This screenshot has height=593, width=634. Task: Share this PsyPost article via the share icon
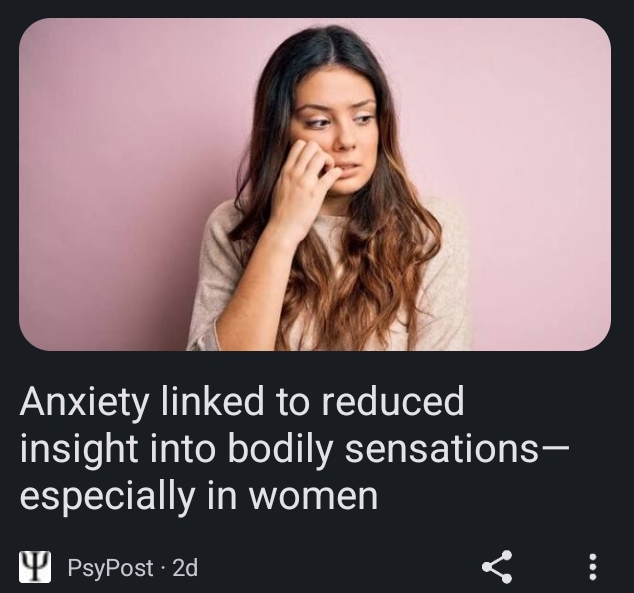pos(497,567)
